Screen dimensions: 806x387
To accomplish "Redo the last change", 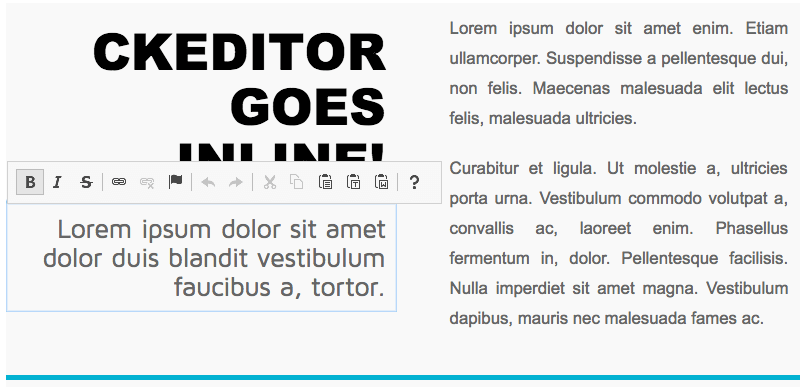I will pos(235,182).
